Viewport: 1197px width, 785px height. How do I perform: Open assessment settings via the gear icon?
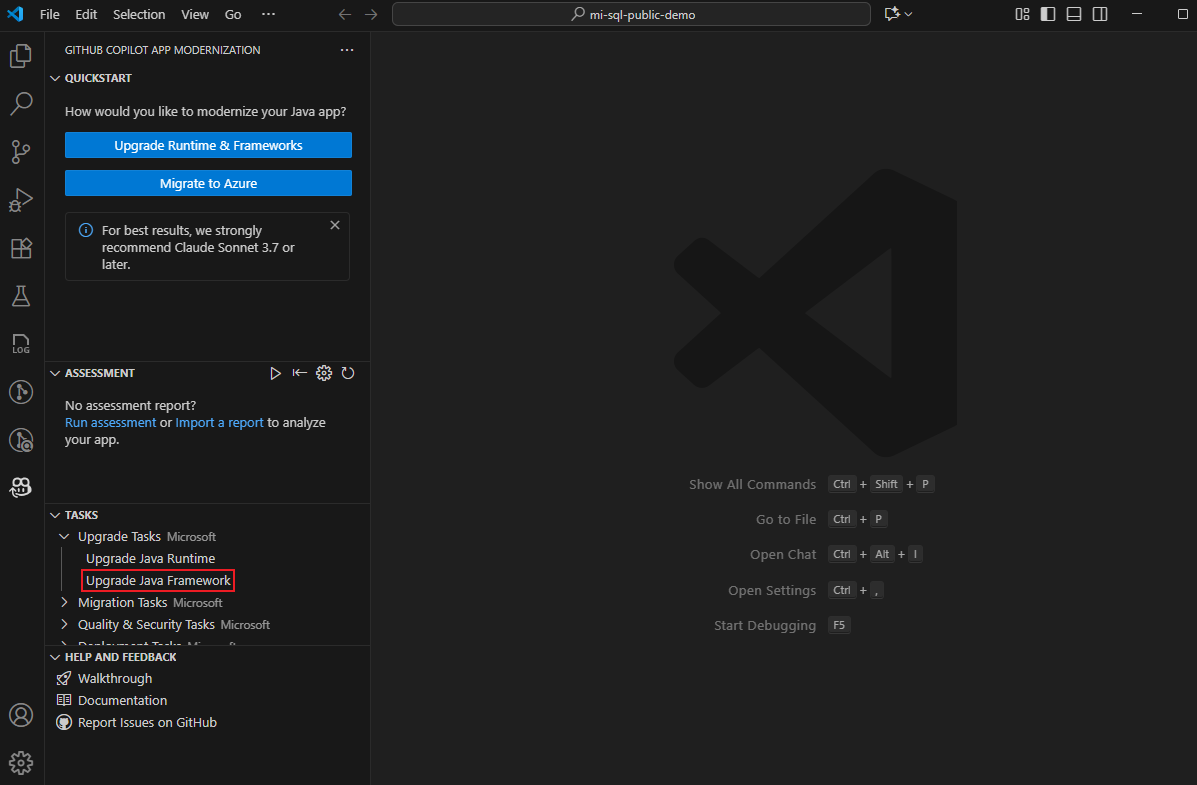(324, 373)
